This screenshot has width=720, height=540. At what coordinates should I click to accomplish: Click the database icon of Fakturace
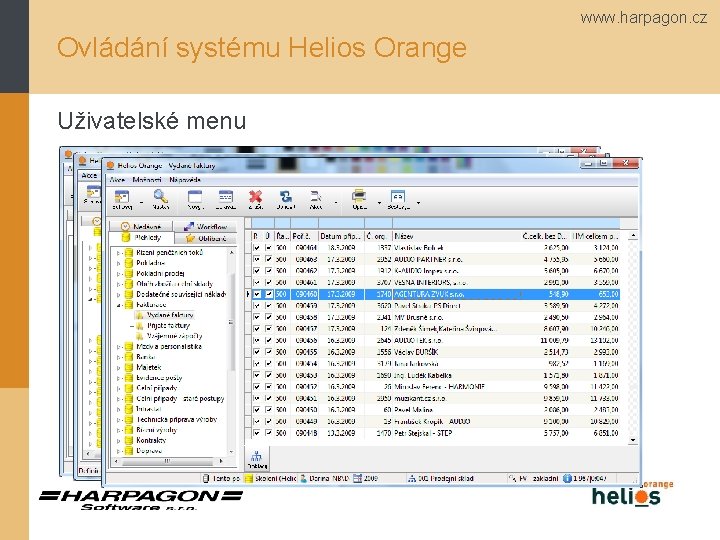coord(129,305)
